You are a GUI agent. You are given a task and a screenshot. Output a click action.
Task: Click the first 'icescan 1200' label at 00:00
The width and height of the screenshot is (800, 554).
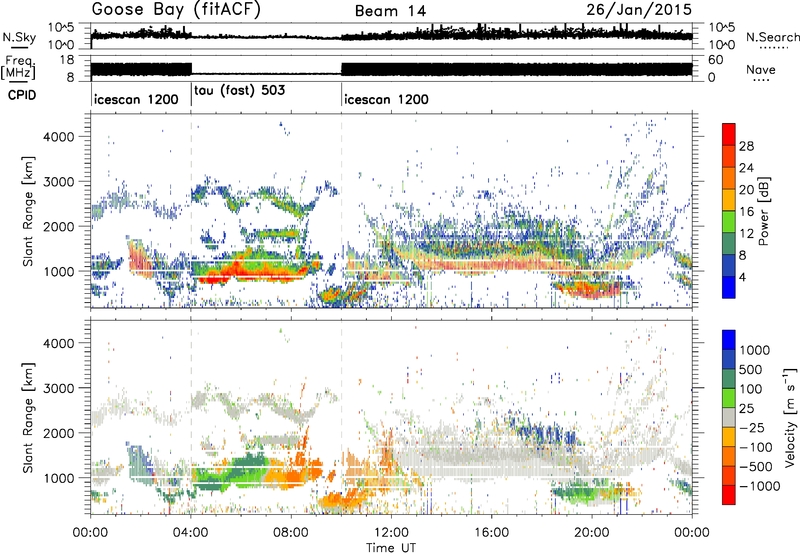coord(136,99)
